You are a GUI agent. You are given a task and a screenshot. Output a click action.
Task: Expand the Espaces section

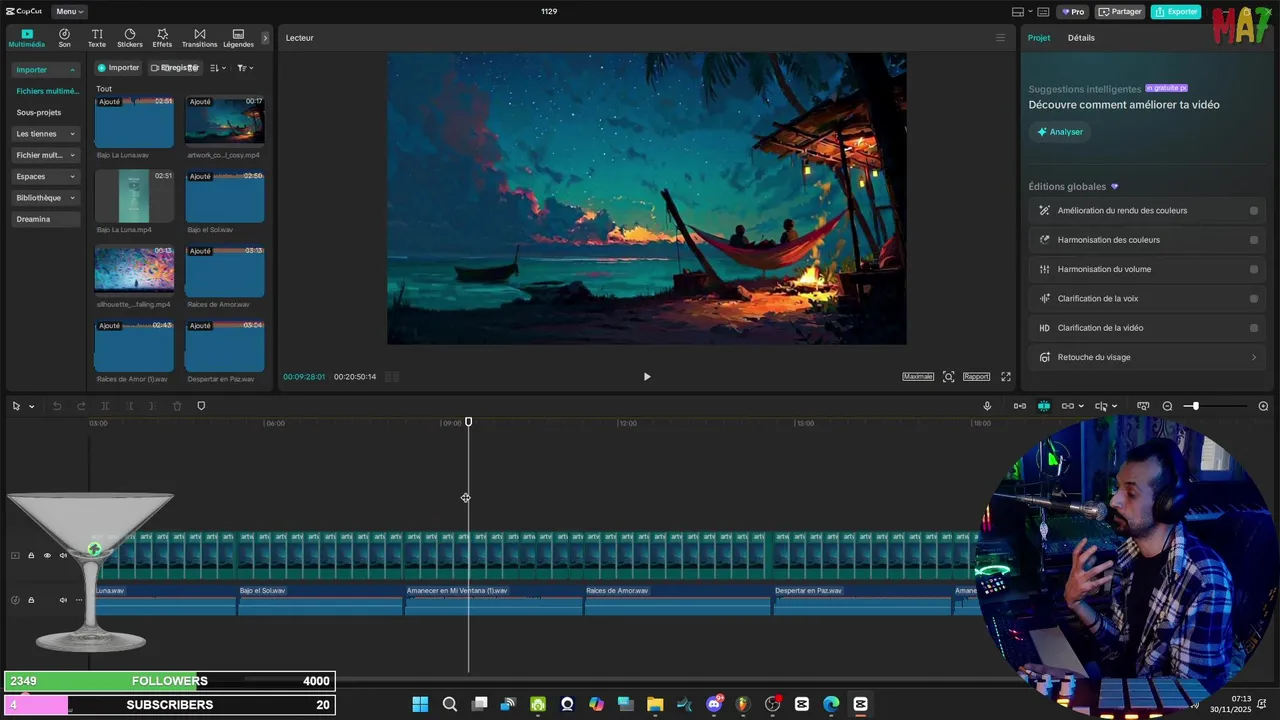(x=45, y=177)
